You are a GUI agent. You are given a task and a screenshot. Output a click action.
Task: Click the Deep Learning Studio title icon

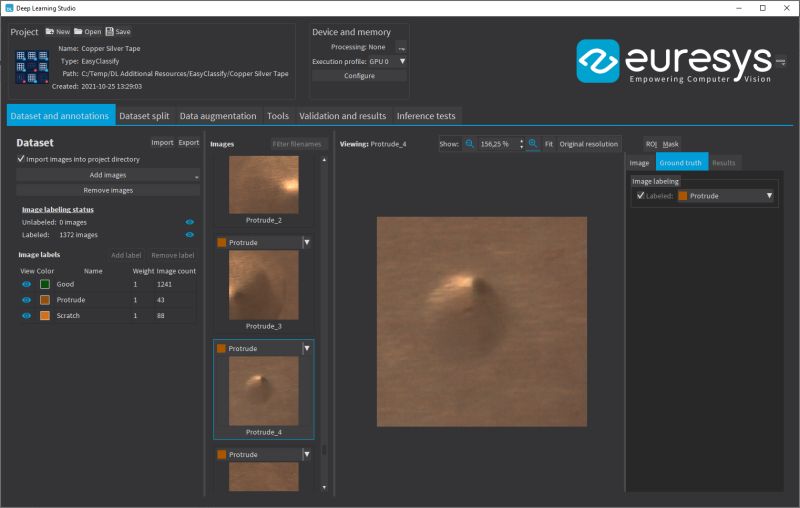pos(9,8)
